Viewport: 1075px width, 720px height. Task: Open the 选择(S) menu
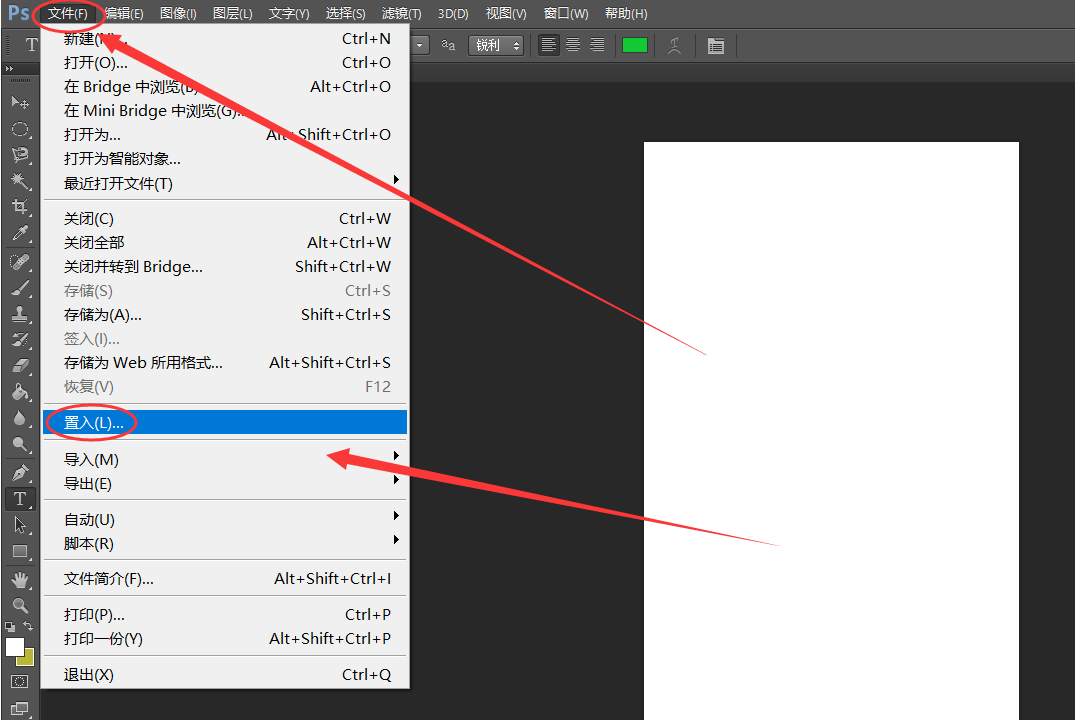(x=345, y=14)
